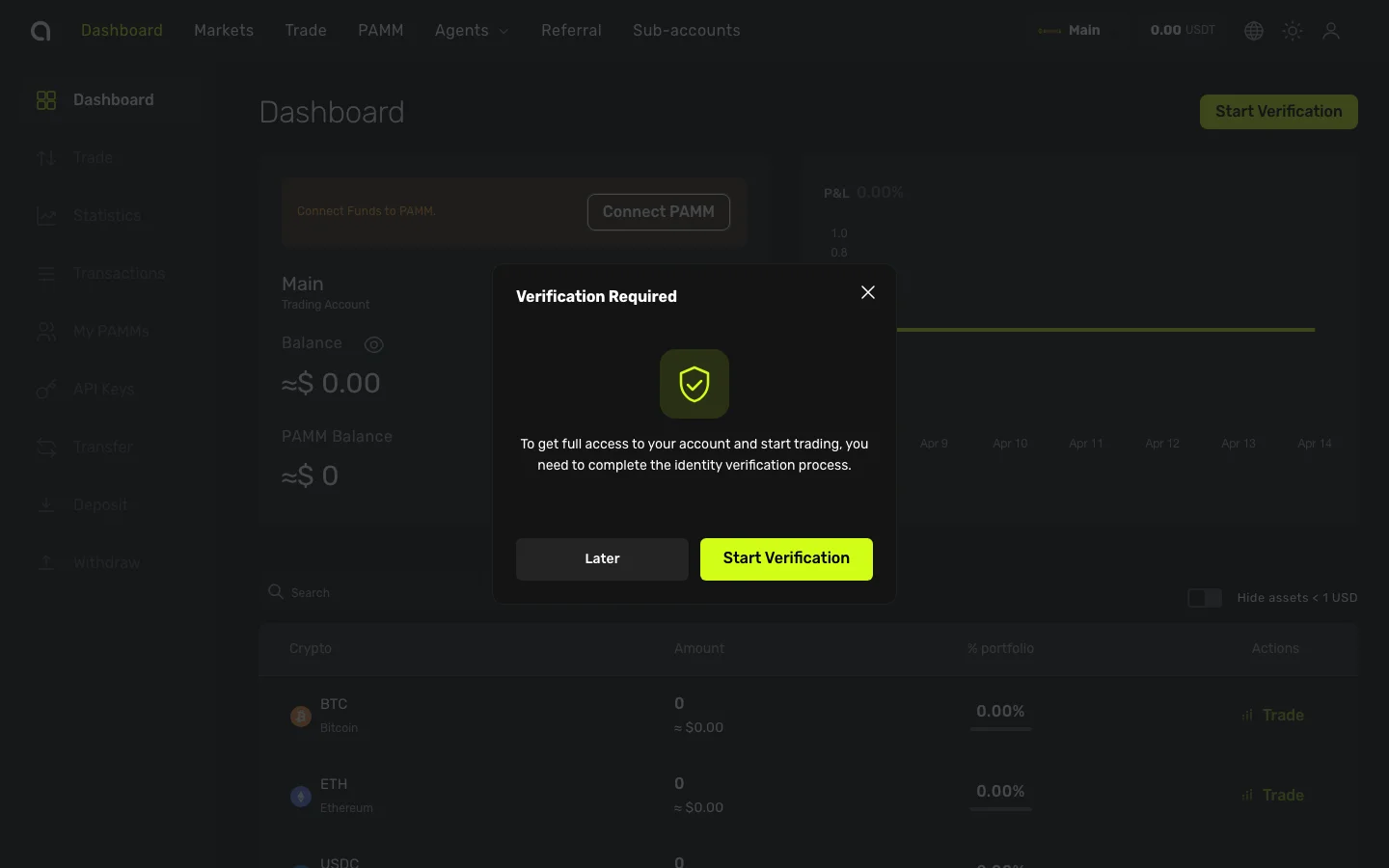Click the Bitcoin coin icon

click(301, 716)
